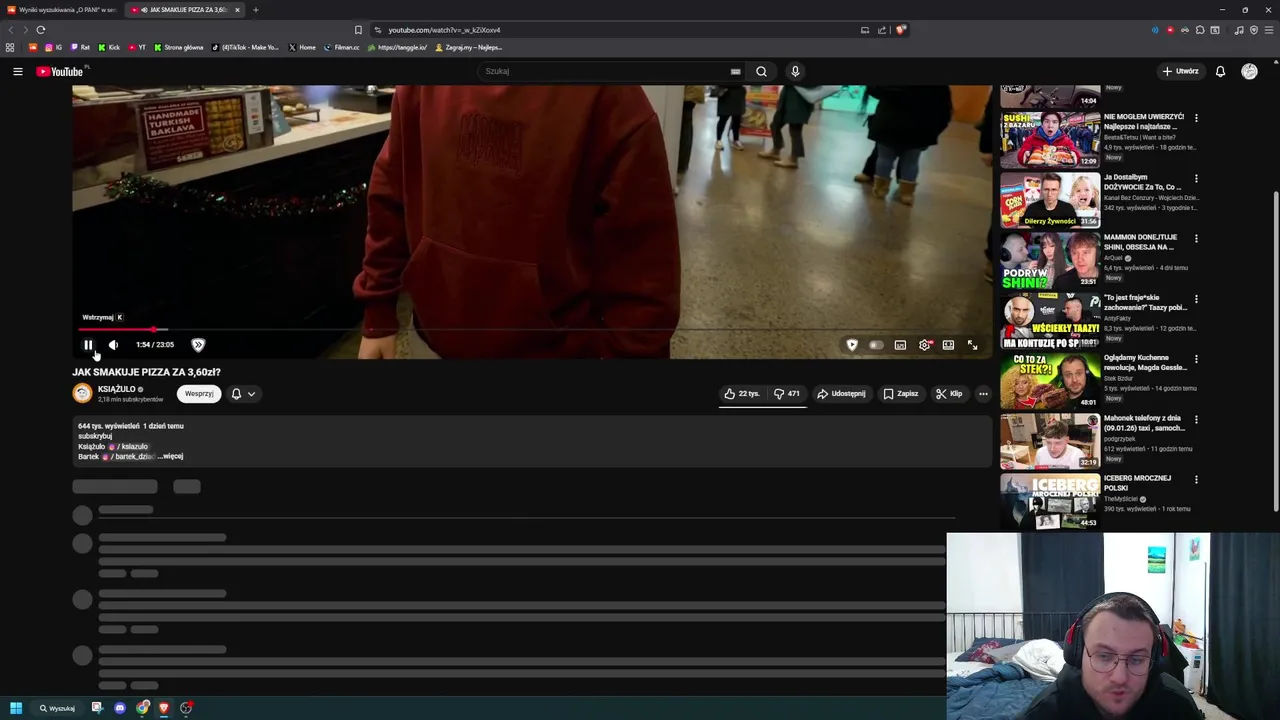Open the KSIĄŻULO channel name link
The width and height of the screenshot is (1280, 720).
click(116, 389)
